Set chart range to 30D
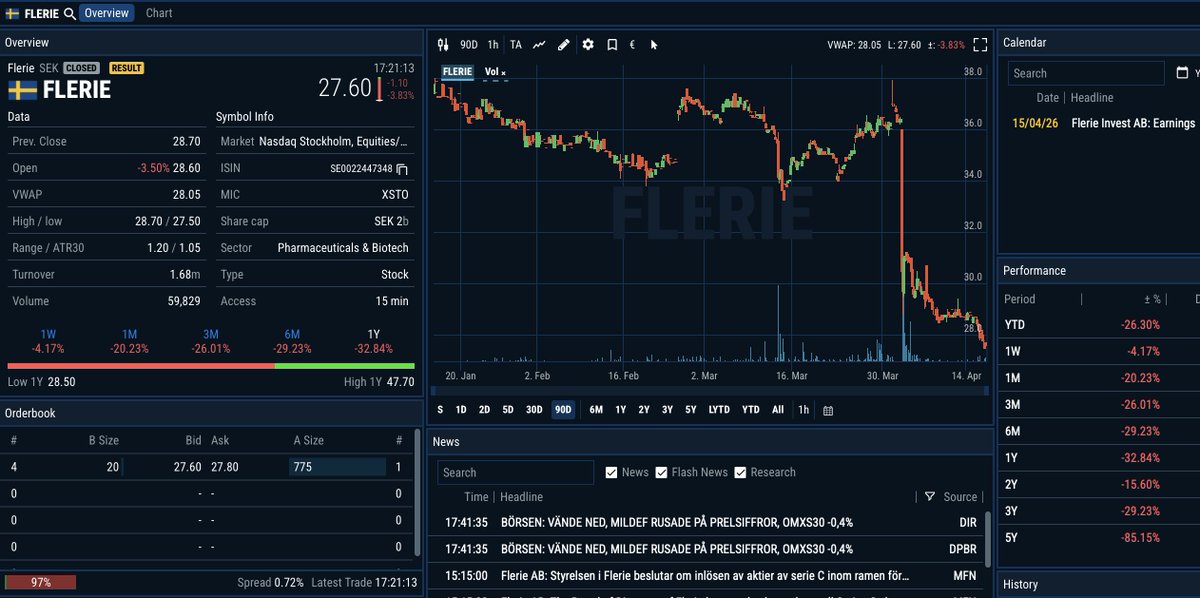The height and width of the screenshot is (598, 1200). (x=534, y=409)
